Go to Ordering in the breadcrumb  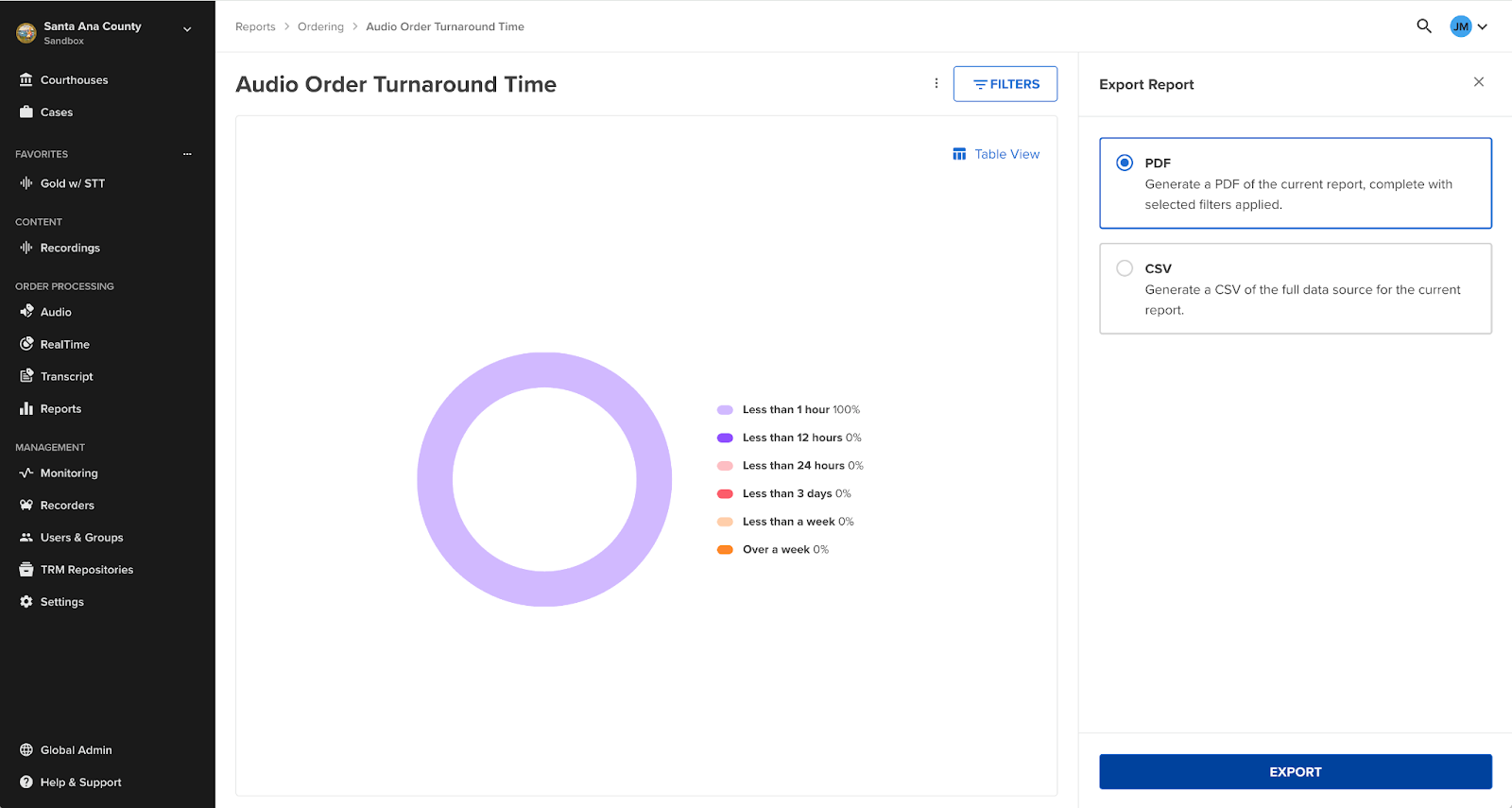coord(320,26)
